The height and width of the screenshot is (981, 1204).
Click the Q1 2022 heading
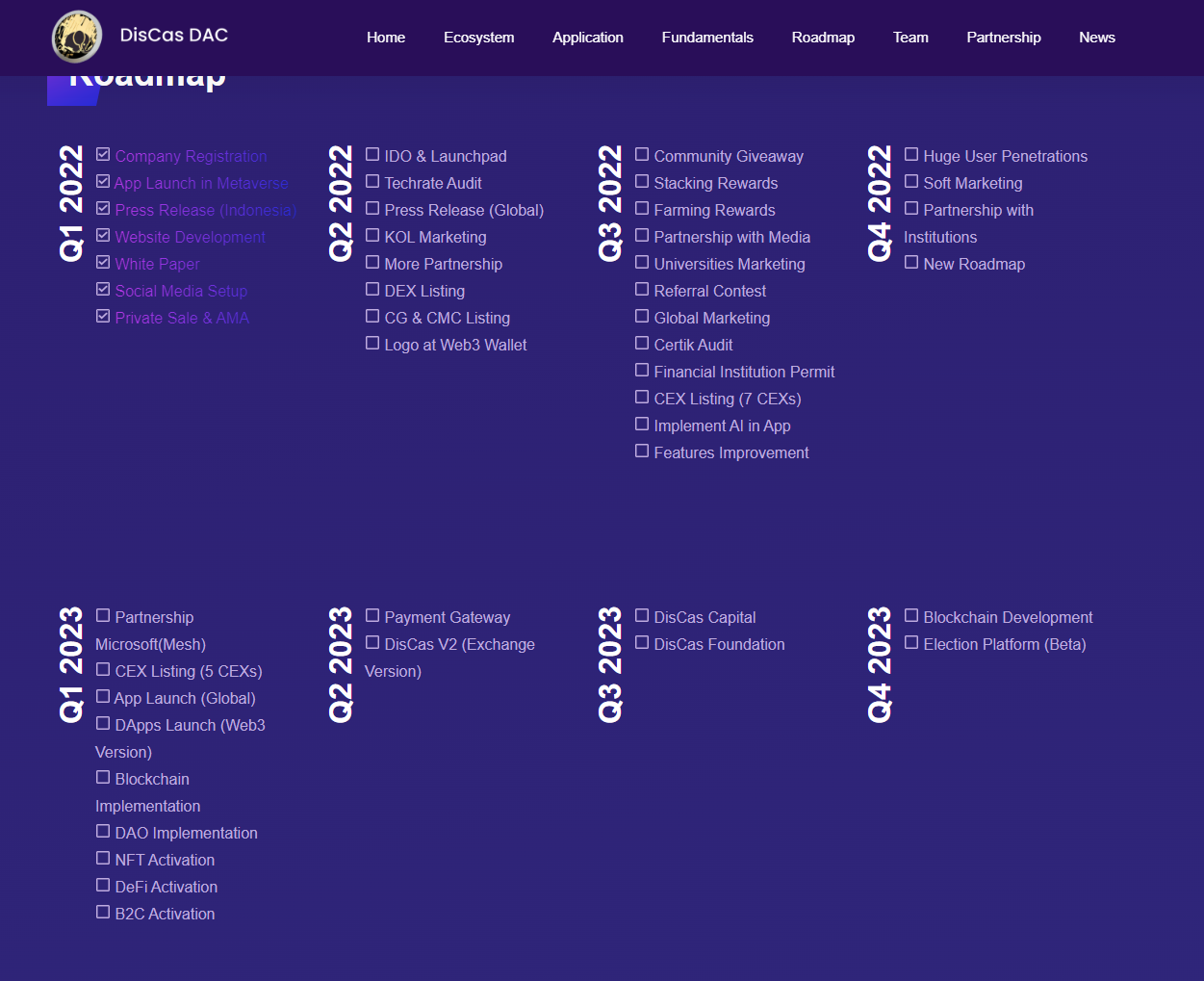point(71,203)
